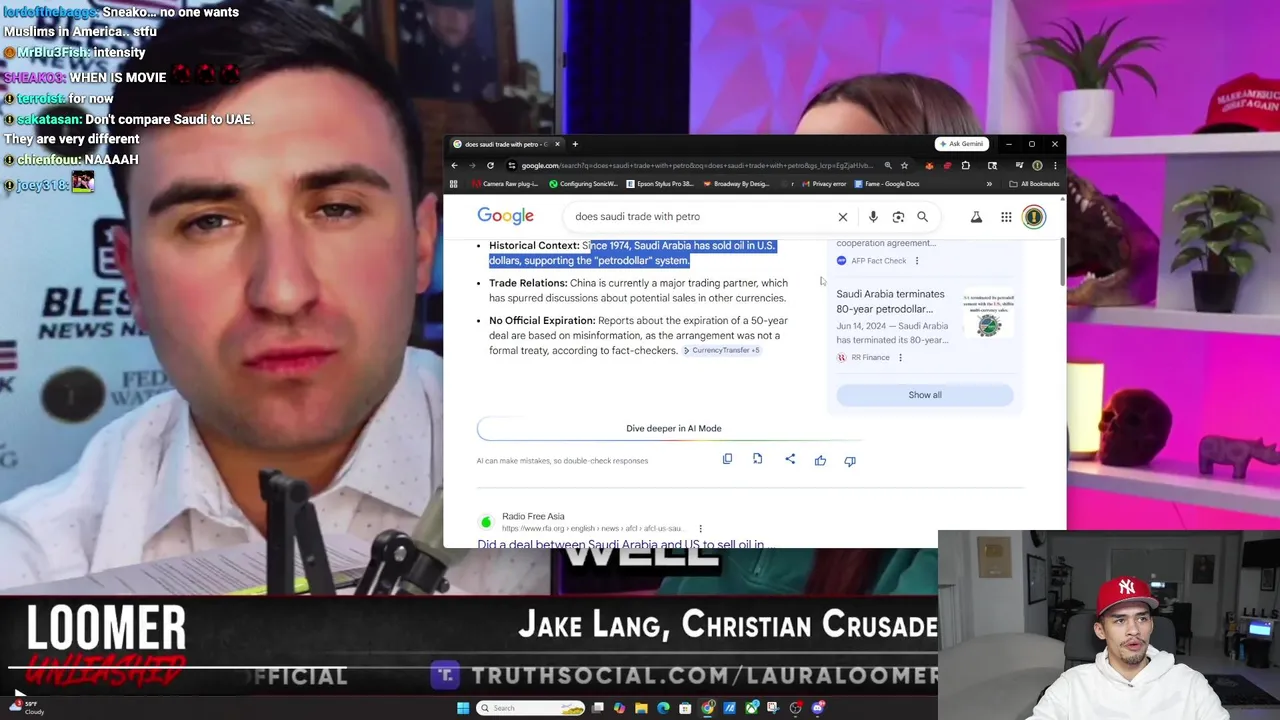Click the 'Historical Context:' bullet heading
1280x720 pixels.
[534, 246]
